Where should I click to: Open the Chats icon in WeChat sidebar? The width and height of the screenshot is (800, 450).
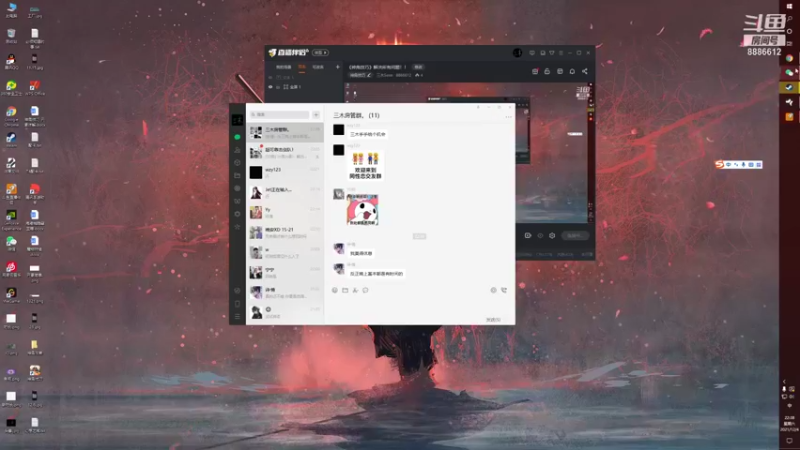tap(237, 137)
